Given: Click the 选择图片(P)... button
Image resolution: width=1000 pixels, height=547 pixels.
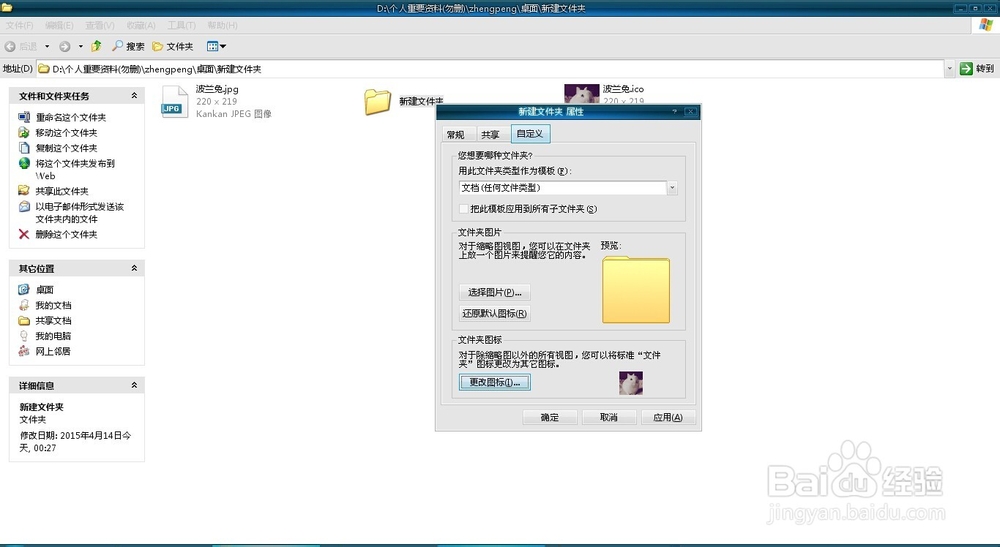Looking at the screenshot, I should 494,292.
